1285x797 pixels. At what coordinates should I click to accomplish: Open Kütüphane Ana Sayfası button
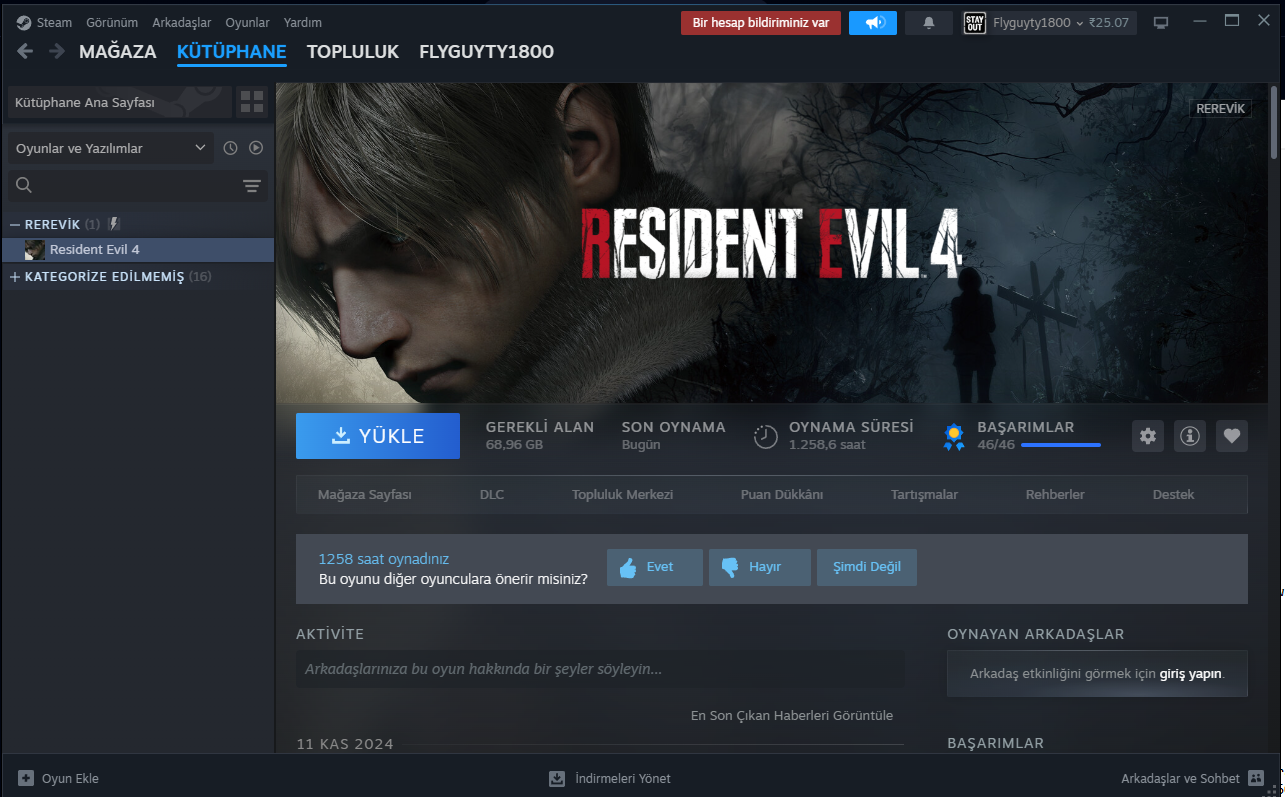pyautogui.click(x=120, y=102)
